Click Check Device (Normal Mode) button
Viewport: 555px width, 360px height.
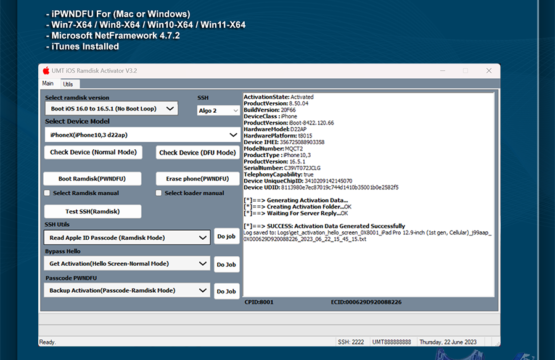[93, 152]
